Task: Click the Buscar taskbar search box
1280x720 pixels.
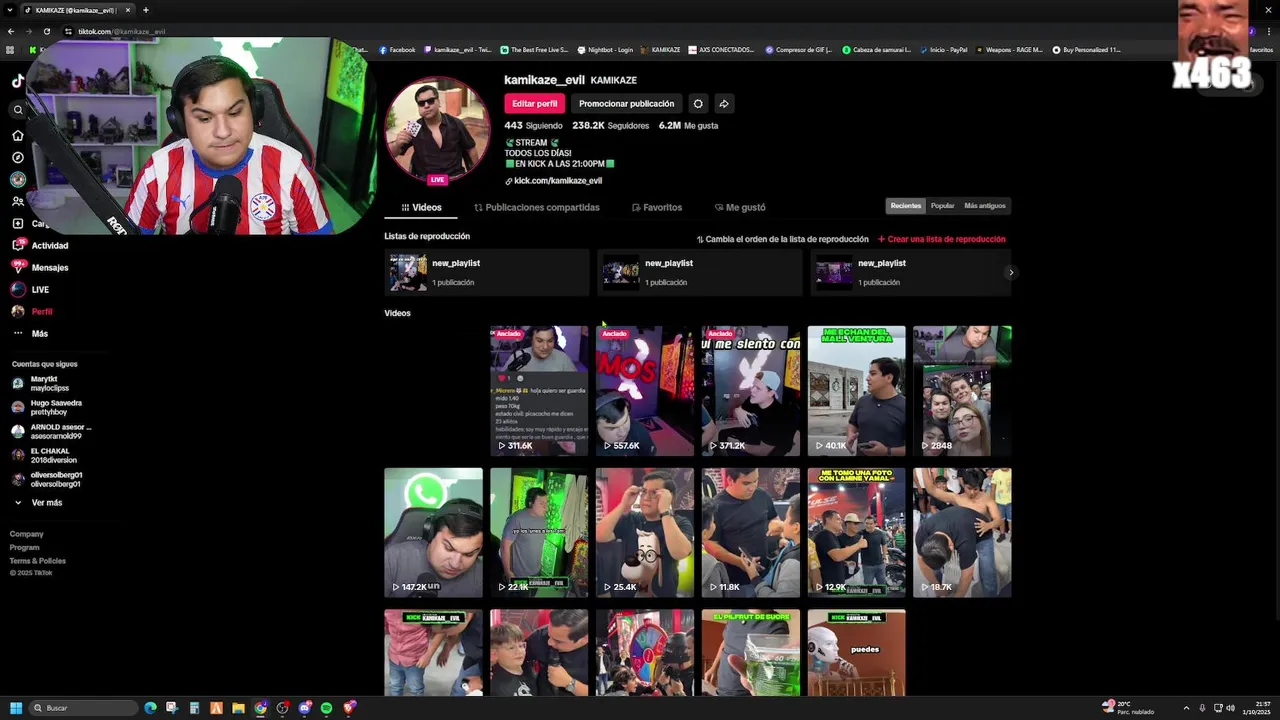Action: (x=84, y=708)
